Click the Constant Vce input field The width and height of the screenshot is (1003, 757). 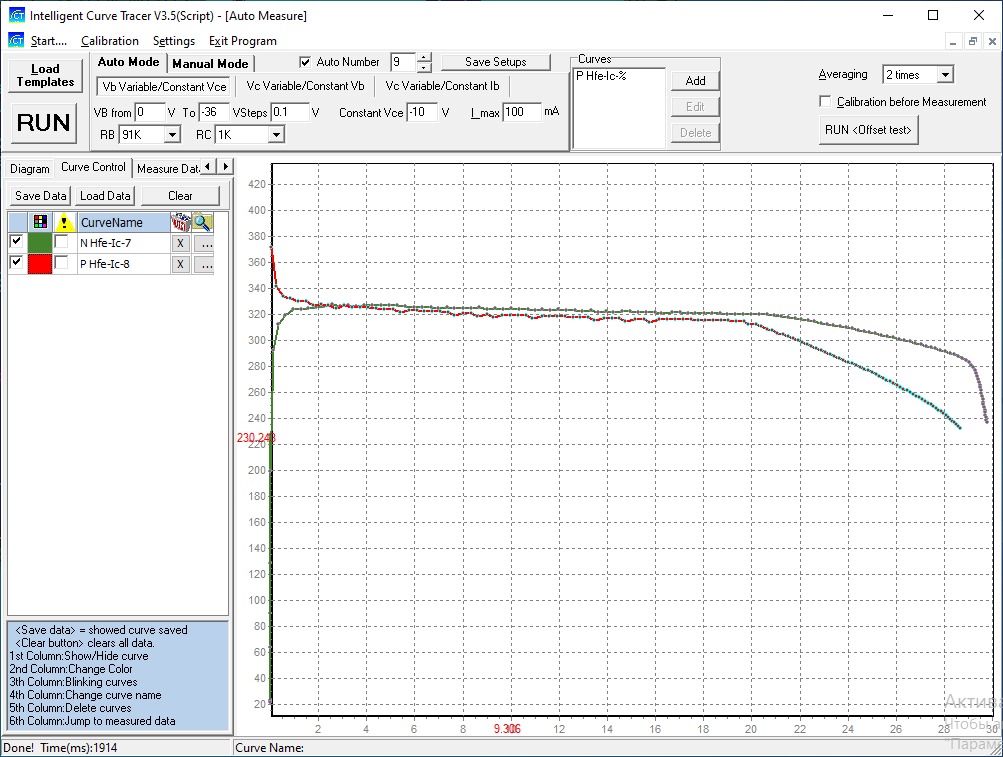coord(422,112)
